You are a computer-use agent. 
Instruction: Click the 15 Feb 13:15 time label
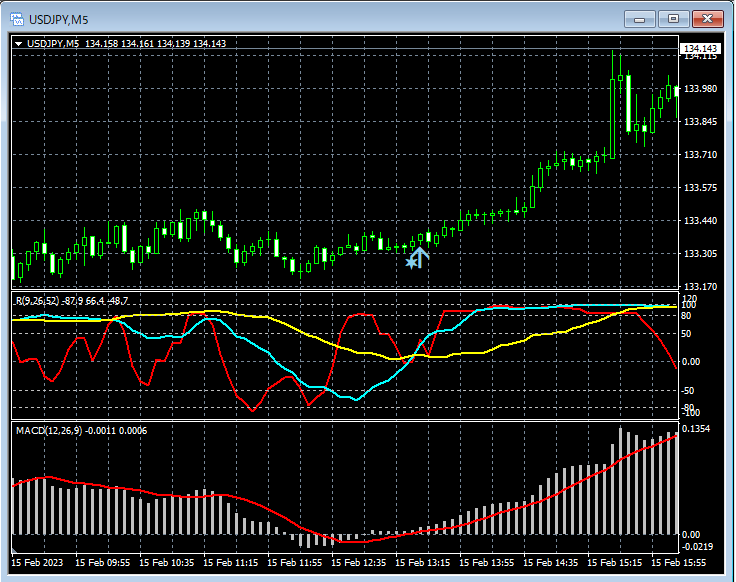click(422, 562)
